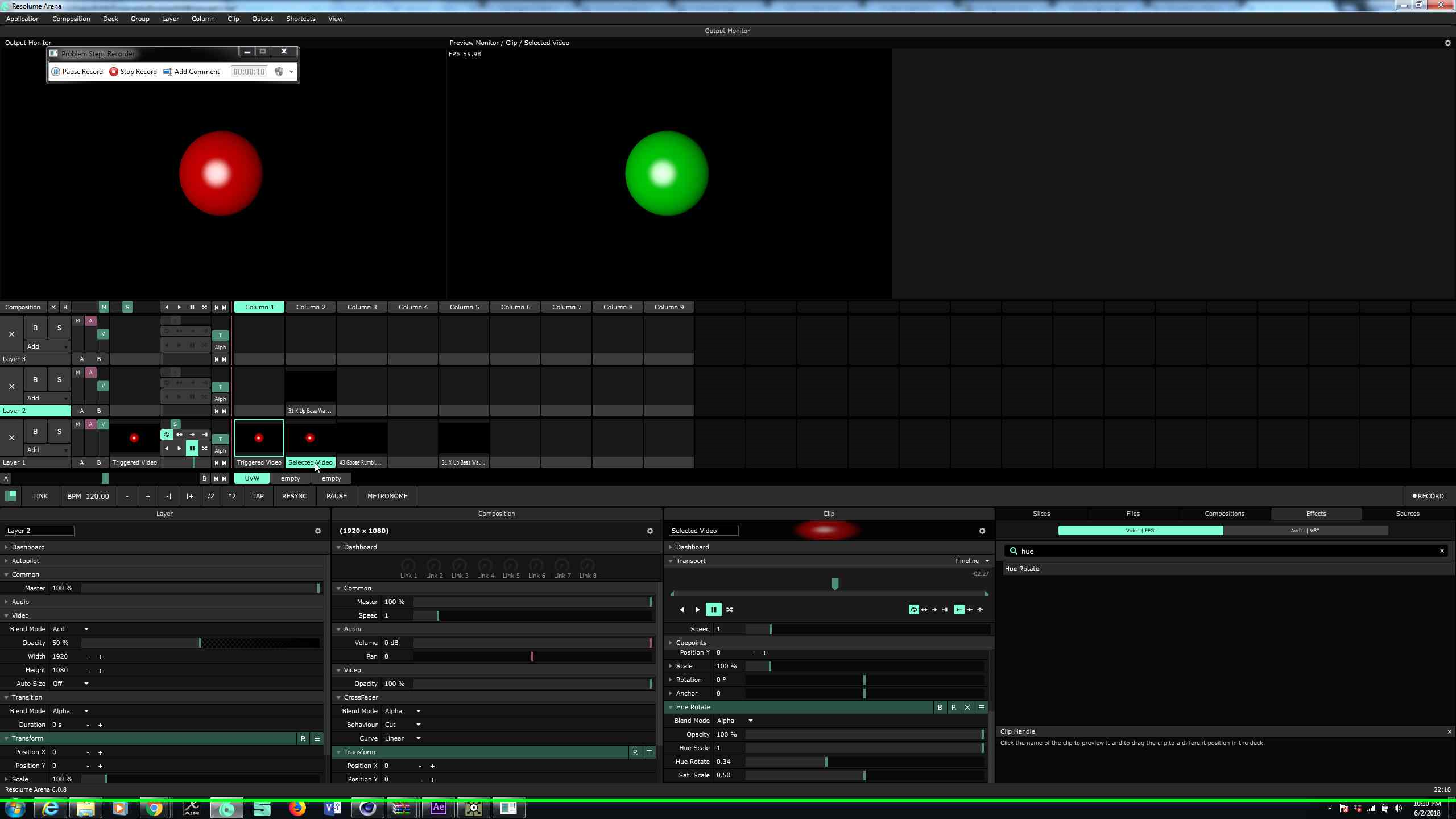Enable ping-pong bounce mode in Clip transport
The width and height of the screenshot is (1456, 819).
pos(924,610)
